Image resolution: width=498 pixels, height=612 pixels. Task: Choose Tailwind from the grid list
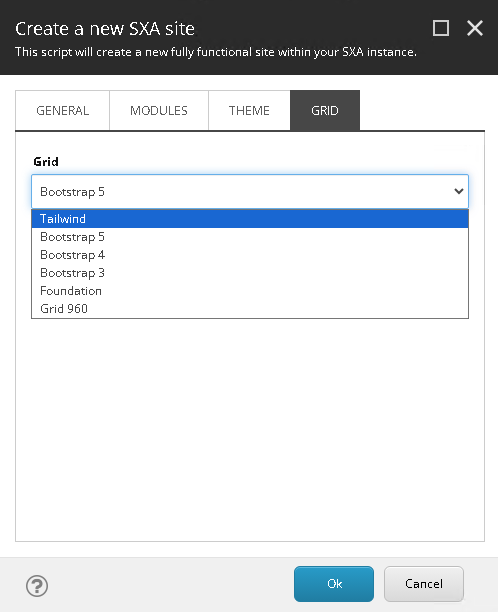coord(250,219)
